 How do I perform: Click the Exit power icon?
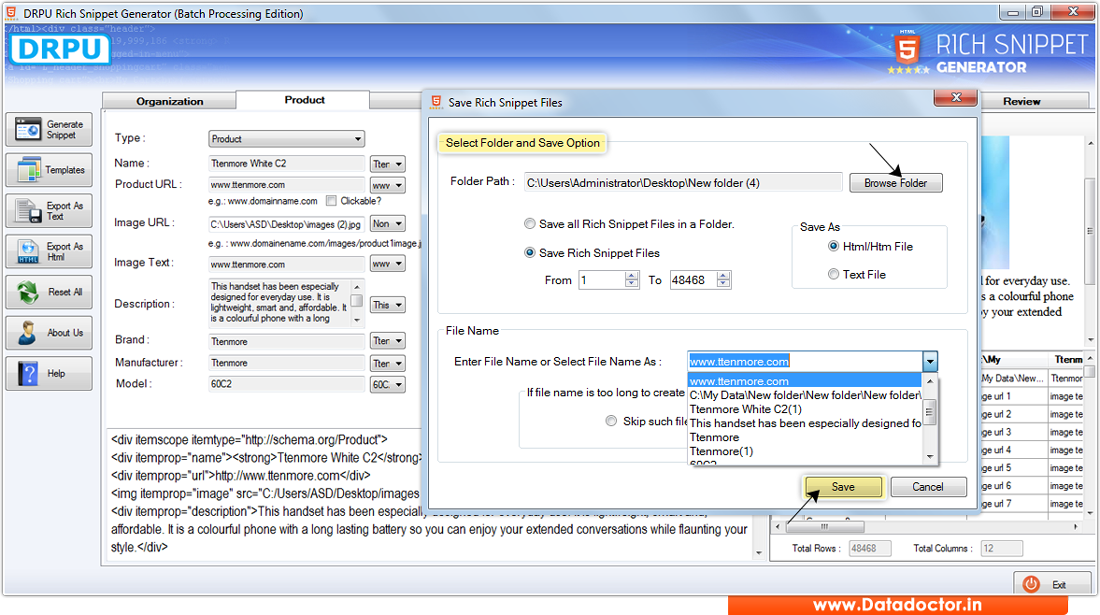coord(1031,584)
